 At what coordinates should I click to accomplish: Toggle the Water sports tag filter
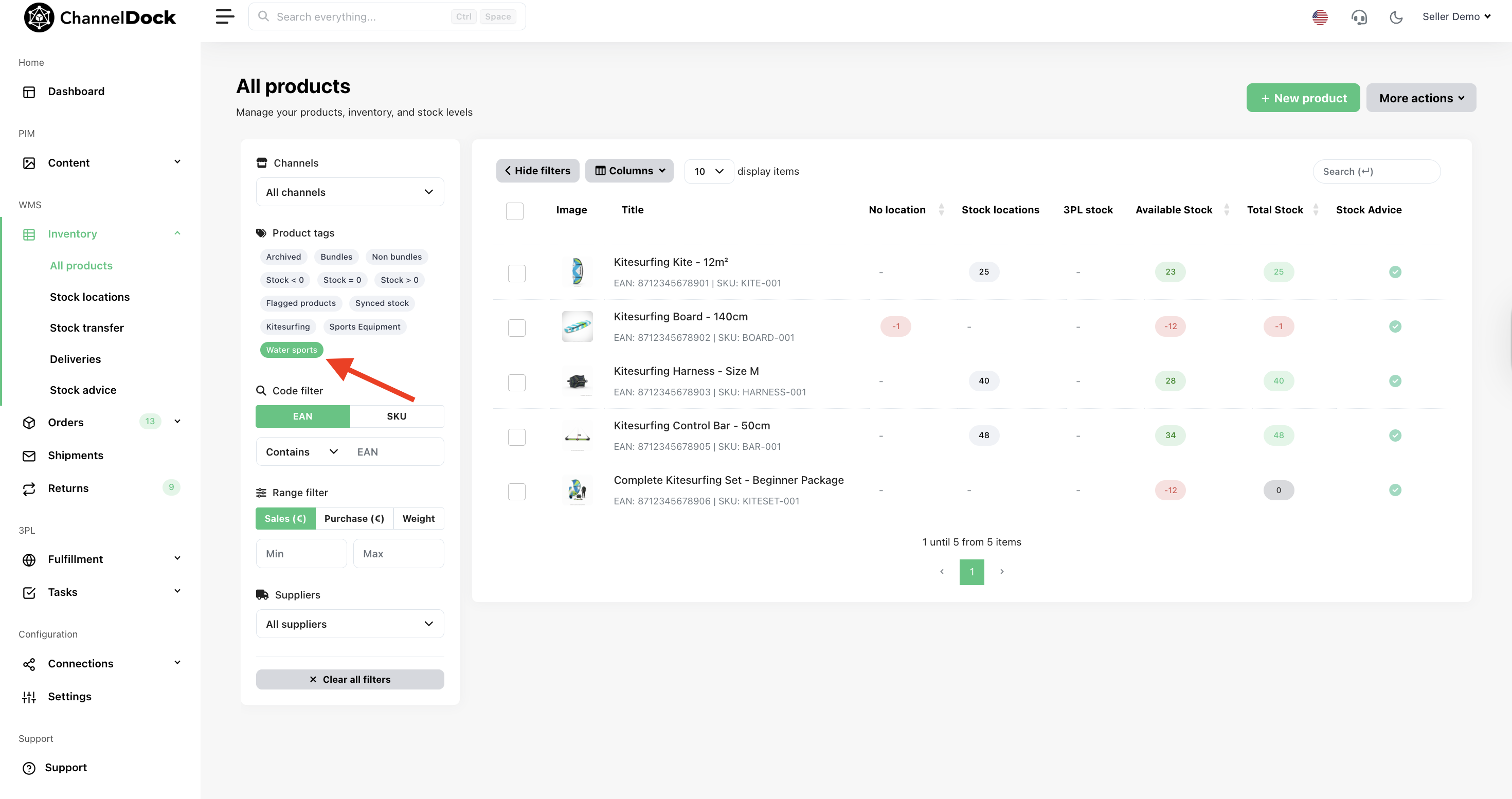[x=291, y=350]
